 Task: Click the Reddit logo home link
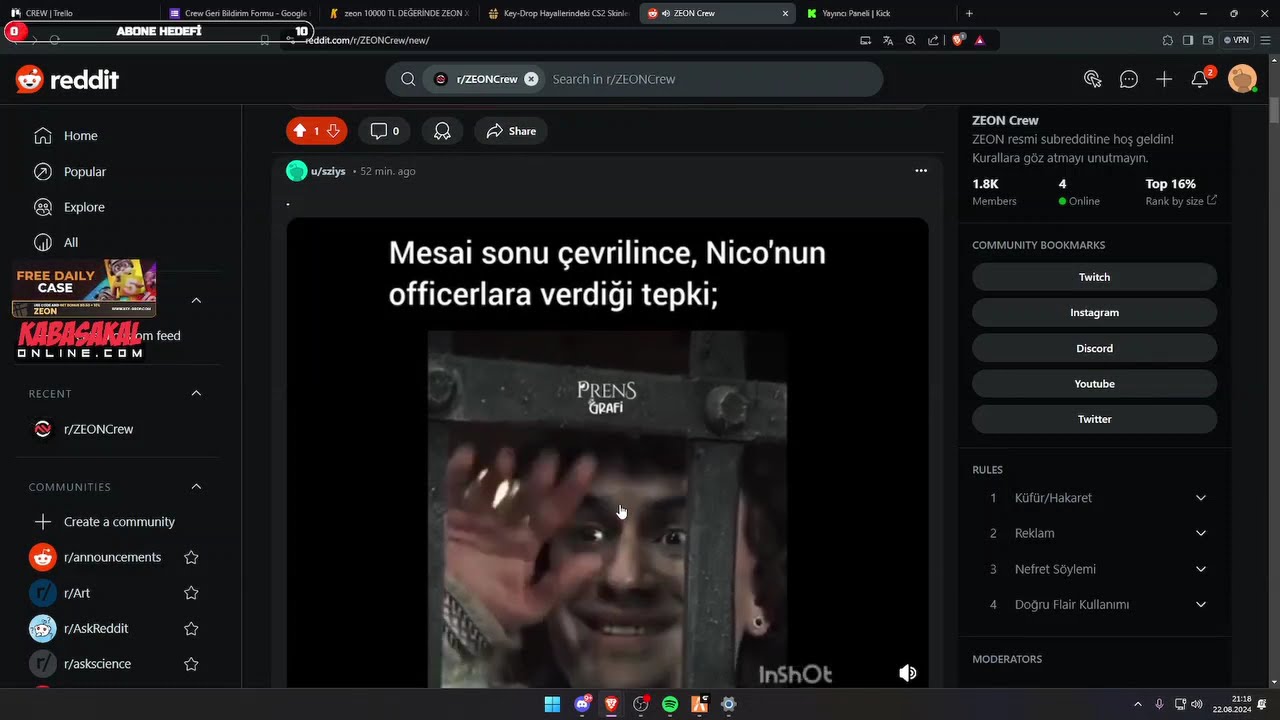coord(67,80)
